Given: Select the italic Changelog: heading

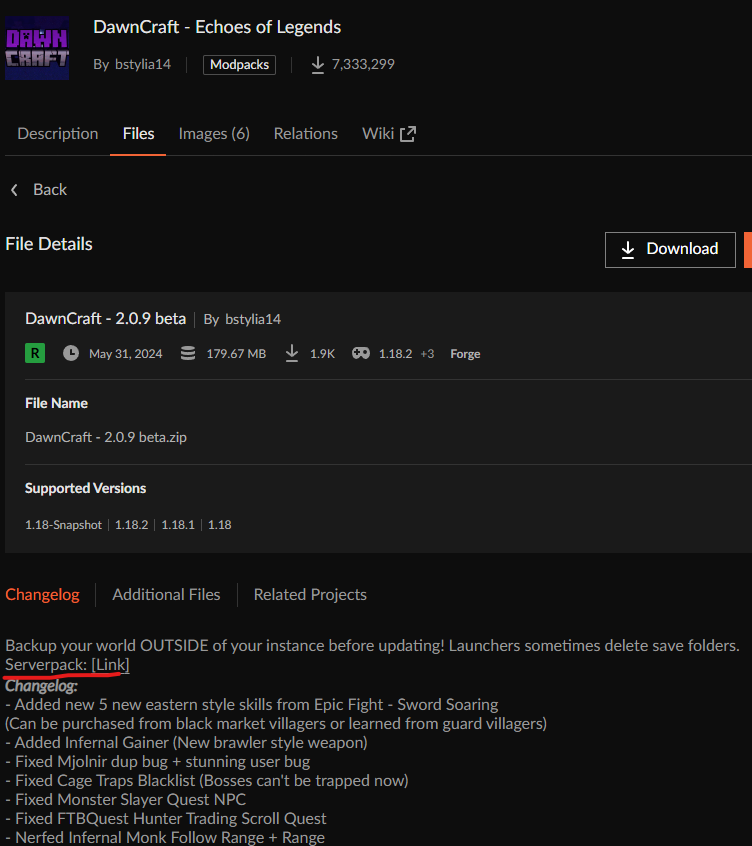Looking at the screenshot, I should [42, 686].
